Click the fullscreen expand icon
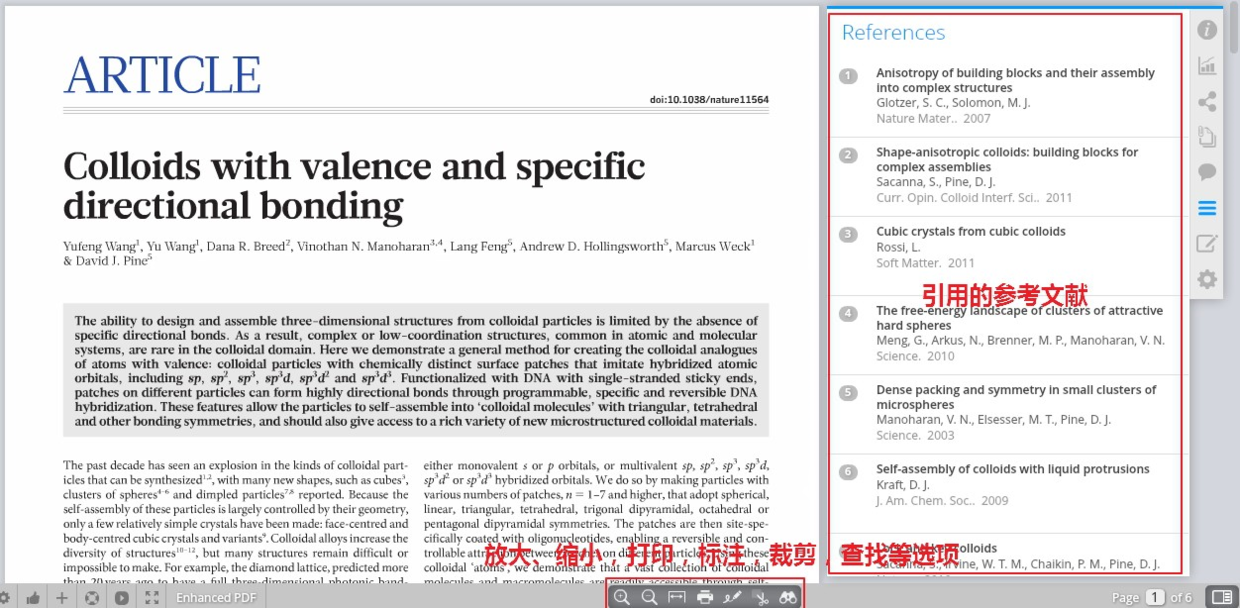1240x608 pixels. 152,598
